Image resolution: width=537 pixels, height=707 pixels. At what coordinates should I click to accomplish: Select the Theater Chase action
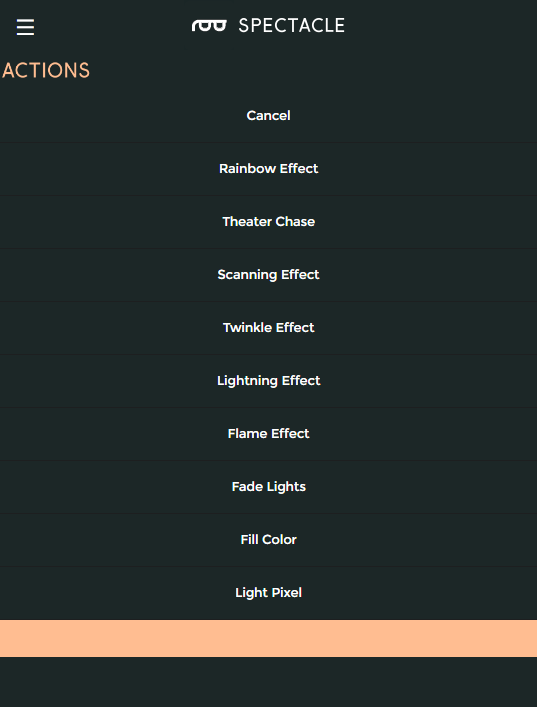point(268,222)
